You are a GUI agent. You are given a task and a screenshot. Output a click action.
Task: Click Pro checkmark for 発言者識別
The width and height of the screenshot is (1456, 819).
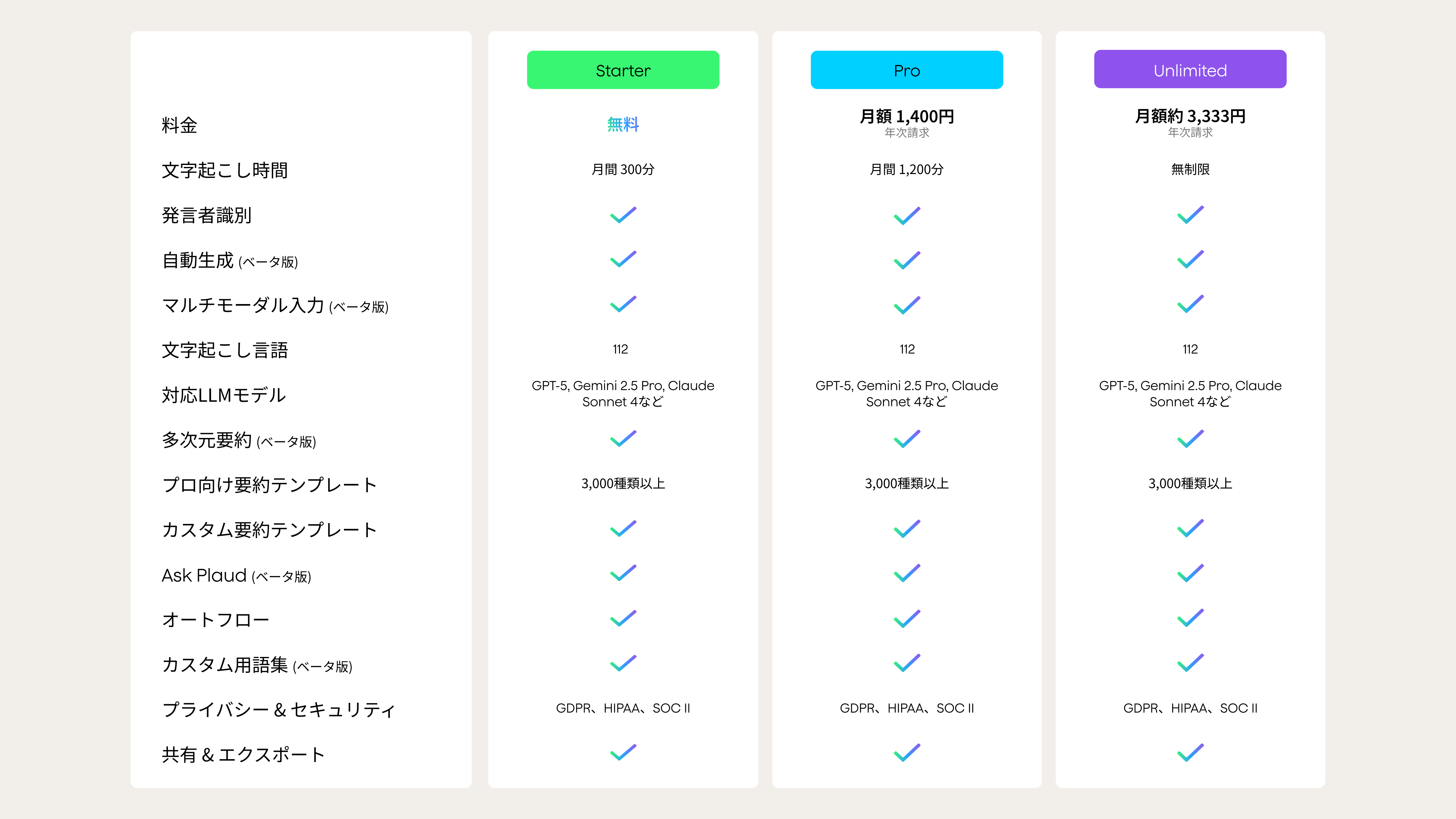pos(907,215)
